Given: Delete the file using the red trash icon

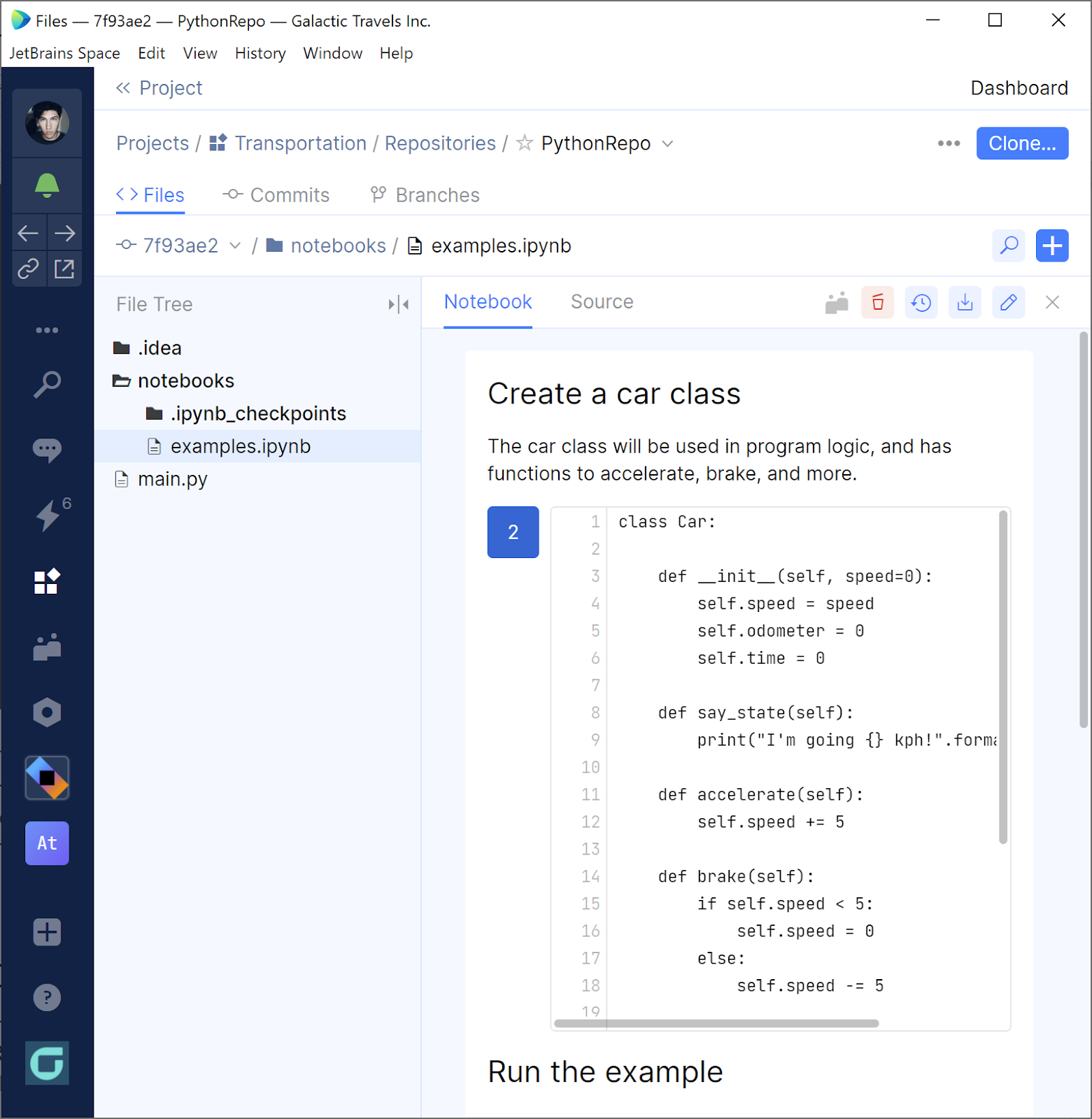Looking at the screenshot, I should pos(877,303).
